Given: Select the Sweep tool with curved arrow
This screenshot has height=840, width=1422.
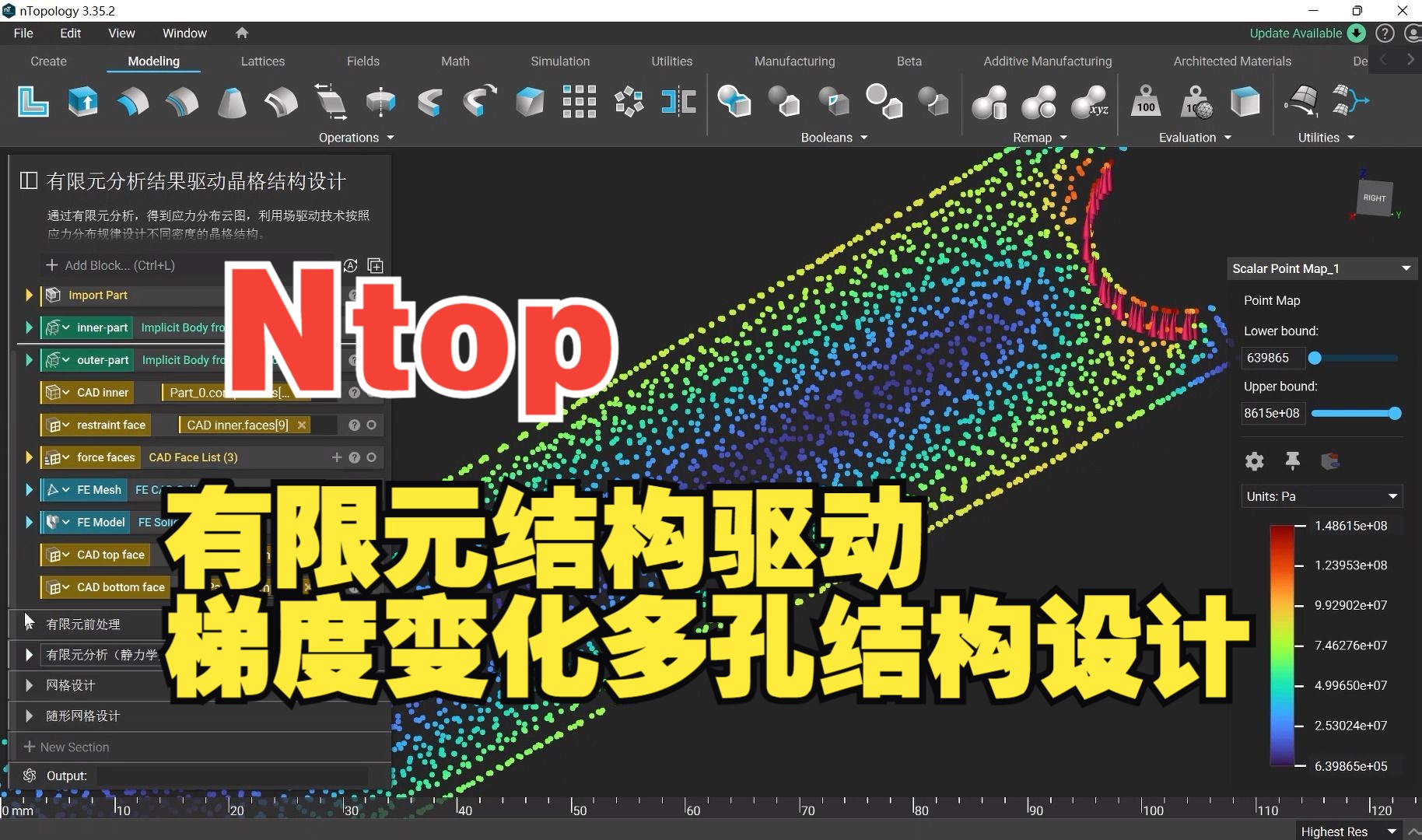Looking at the screenshot, I should click(x=480, y=102).
